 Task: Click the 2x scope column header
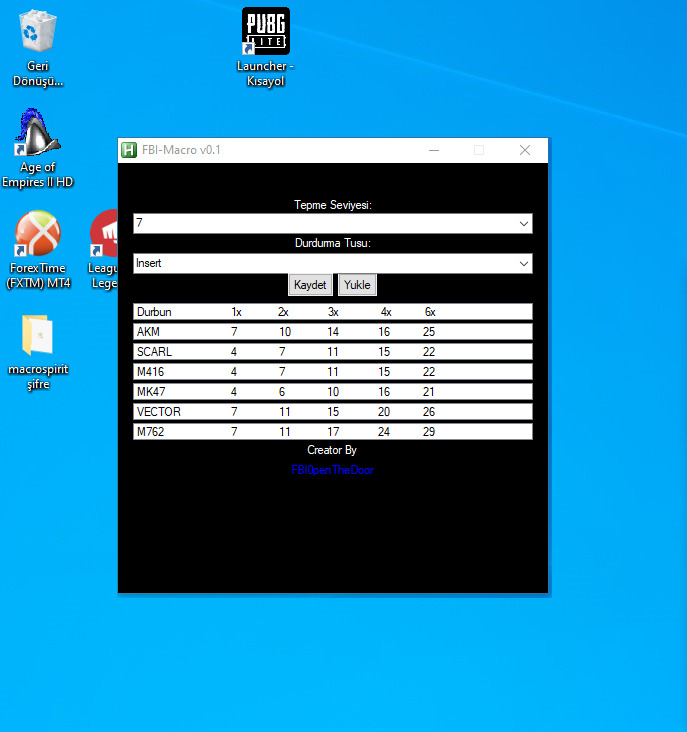pyautogui.click(x=283, y=312)
